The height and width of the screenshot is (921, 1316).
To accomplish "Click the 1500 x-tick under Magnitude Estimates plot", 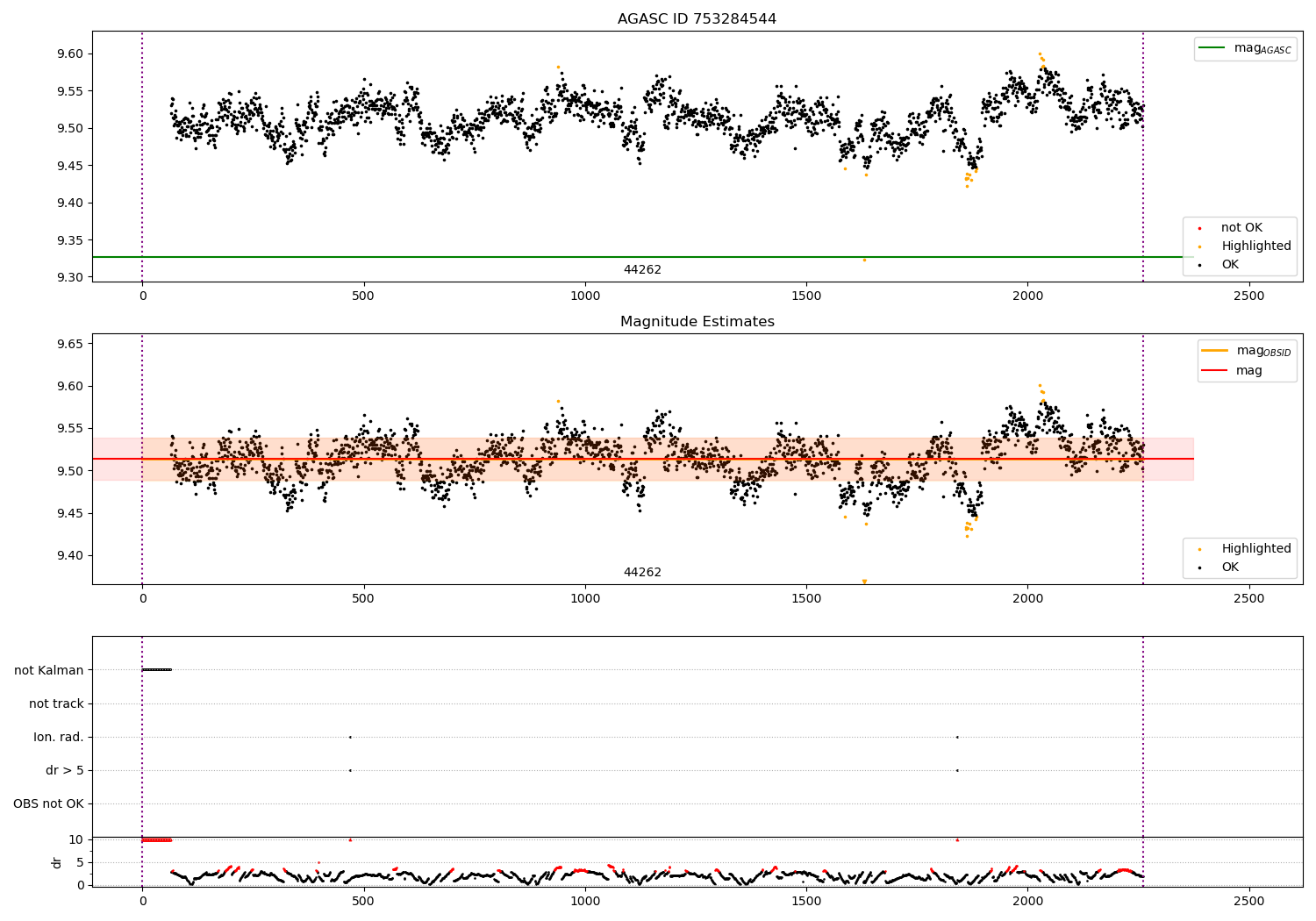I will click(x=805, y=598).
